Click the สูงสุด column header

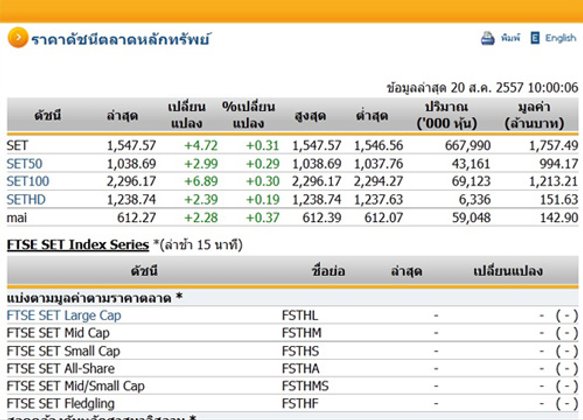310,116
